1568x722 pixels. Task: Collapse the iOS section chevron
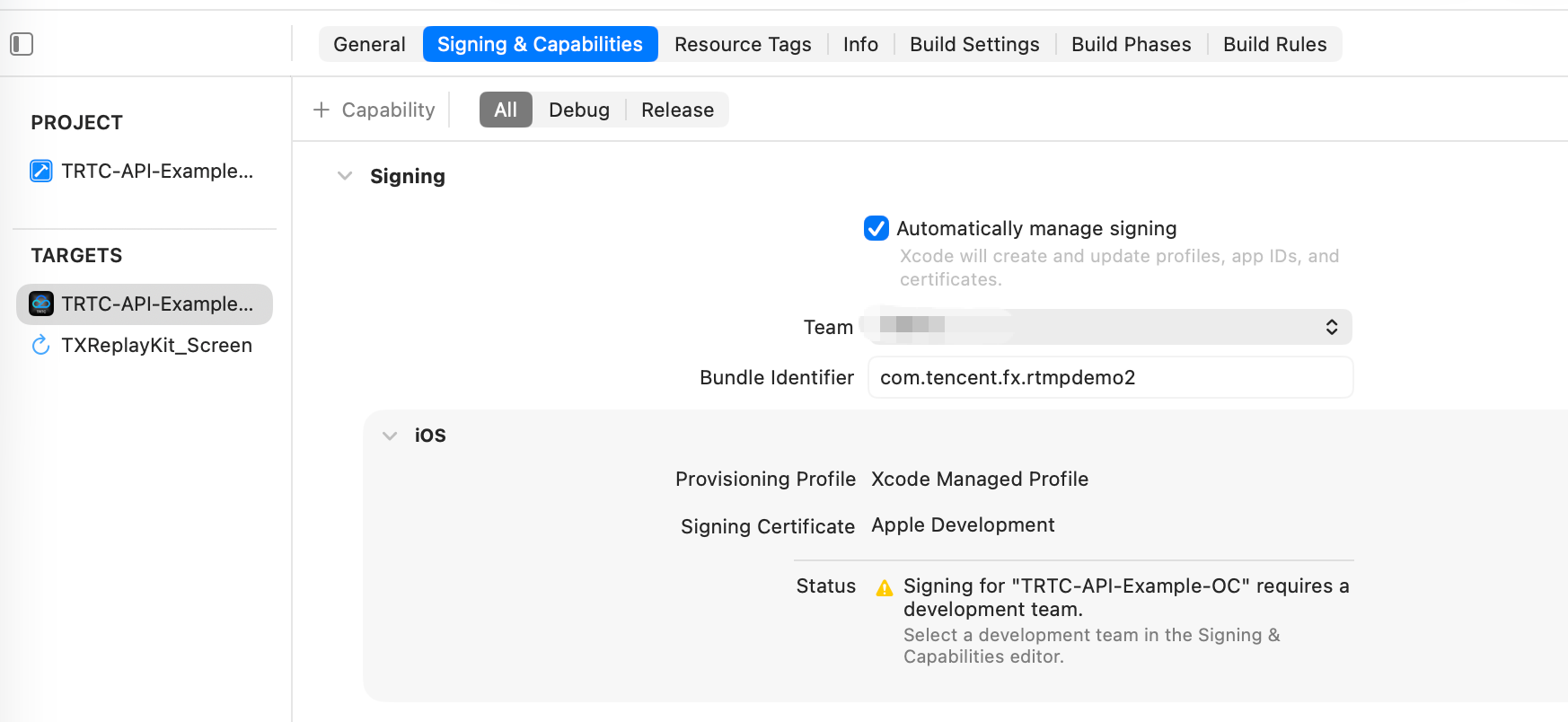click(390, 436)
